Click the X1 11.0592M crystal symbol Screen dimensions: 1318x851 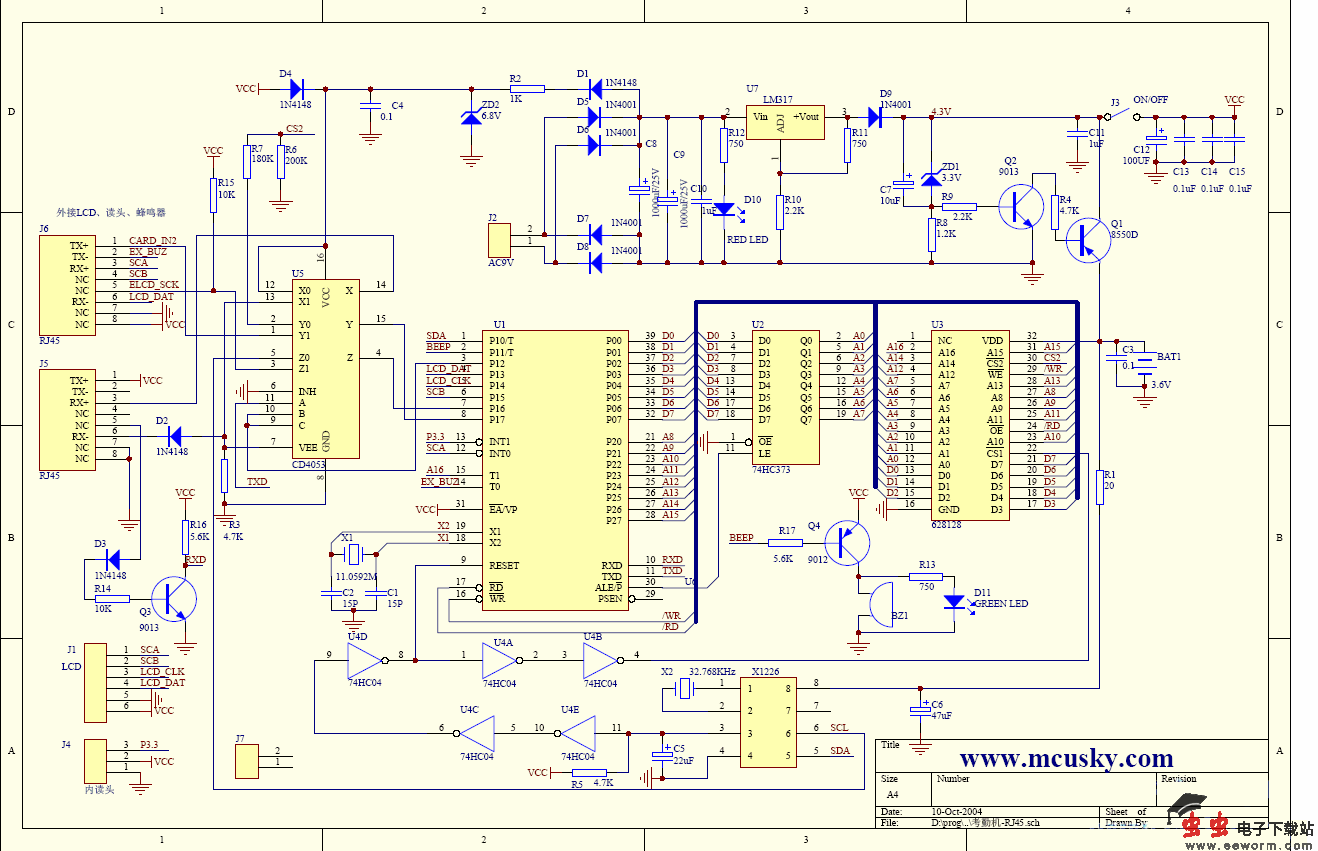pyautogui.click(x=351, y=551)
